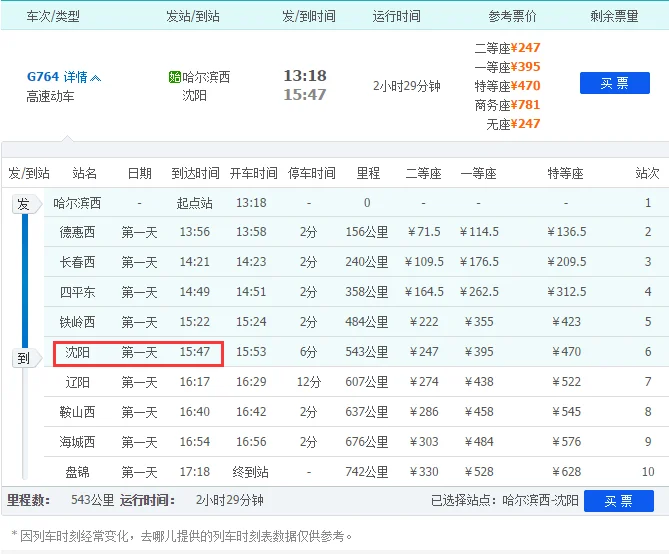Click the 637公里 distance for 鞍山西
669x554 pixels.
coord(367,412)
